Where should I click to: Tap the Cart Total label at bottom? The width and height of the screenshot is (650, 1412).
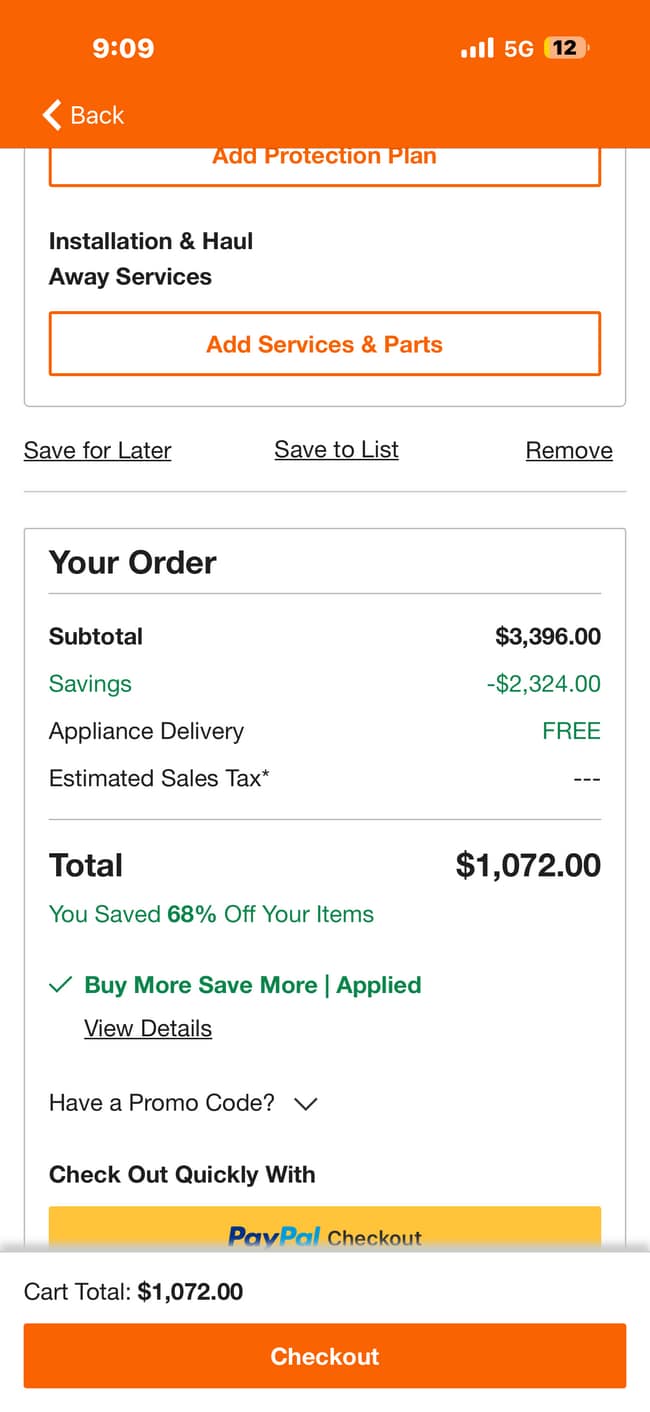pos(77,1292)
